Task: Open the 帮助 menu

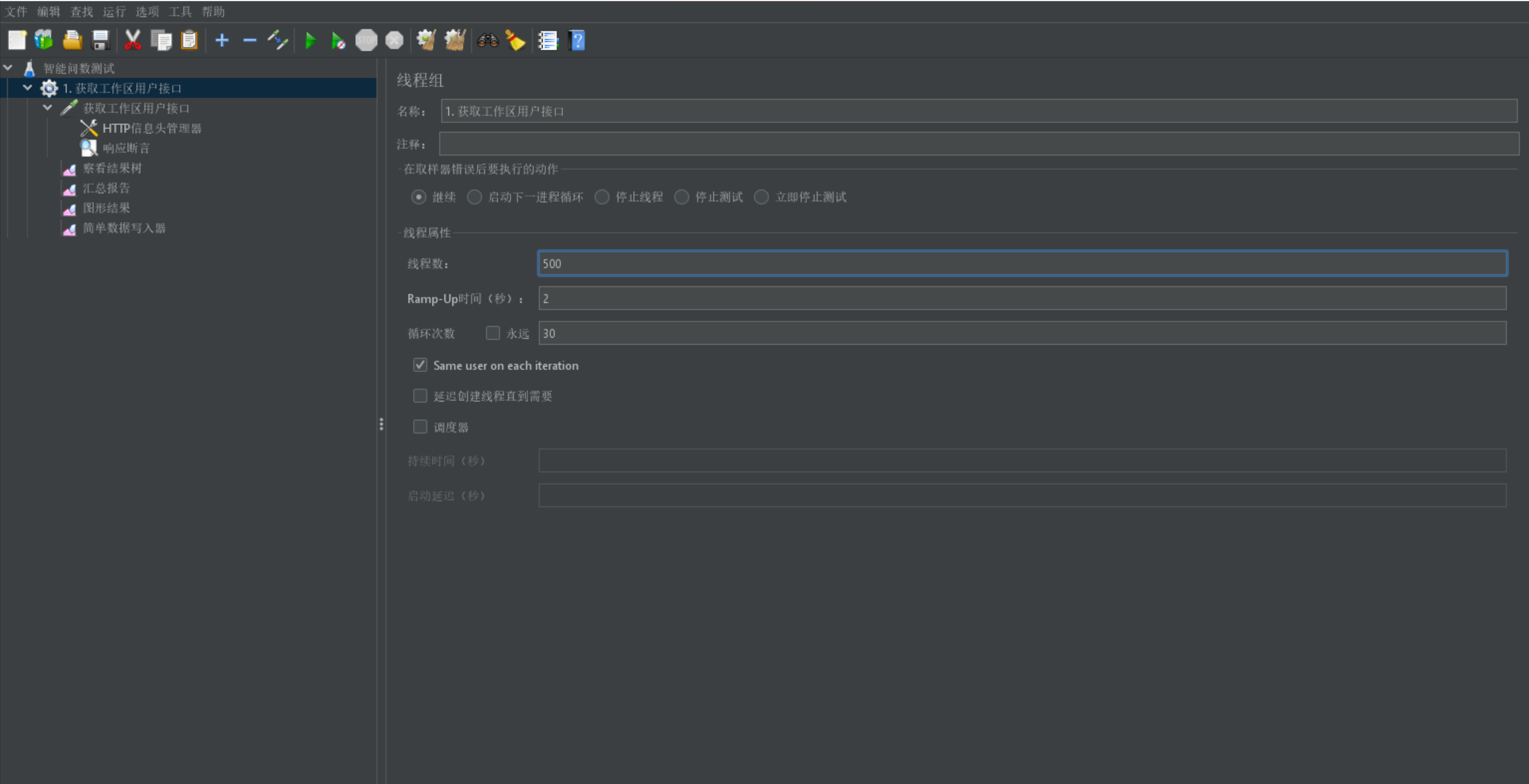Action: pos(213,11)
